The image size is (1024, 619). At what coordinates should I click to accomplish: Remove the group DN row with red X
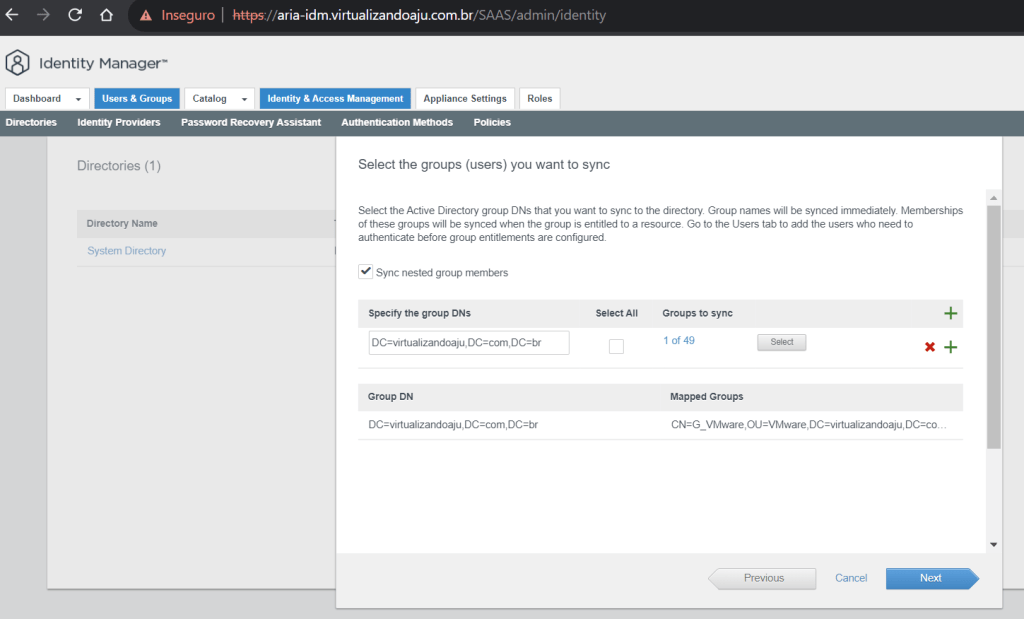[930, 347]
